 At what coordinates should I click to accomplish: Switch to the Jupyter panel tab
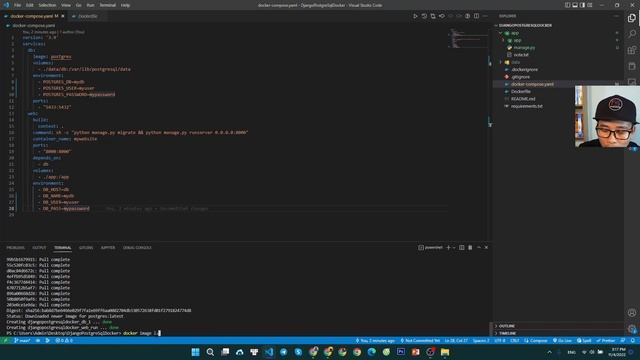point(108,248)
